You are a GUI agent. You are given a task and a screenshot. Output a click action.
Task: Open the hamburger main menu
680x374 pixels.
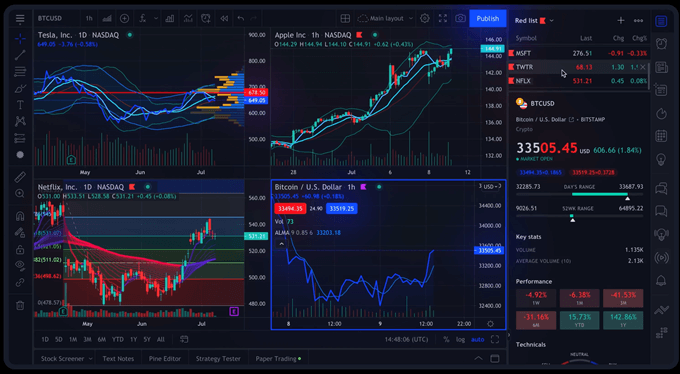click(20, 19)
